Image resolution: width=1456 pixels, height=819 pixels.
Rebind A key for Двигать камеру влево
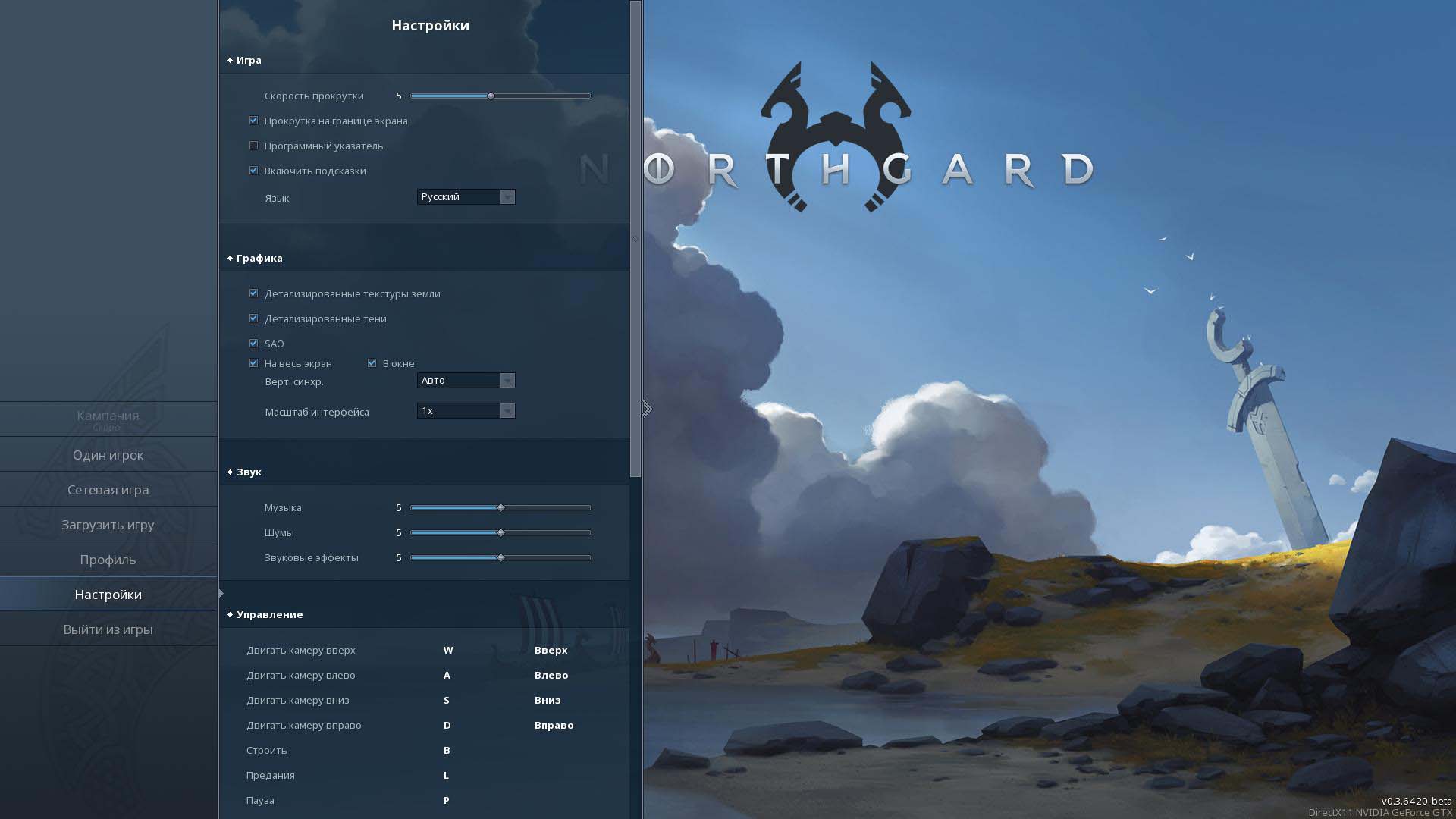coord(447,676)
